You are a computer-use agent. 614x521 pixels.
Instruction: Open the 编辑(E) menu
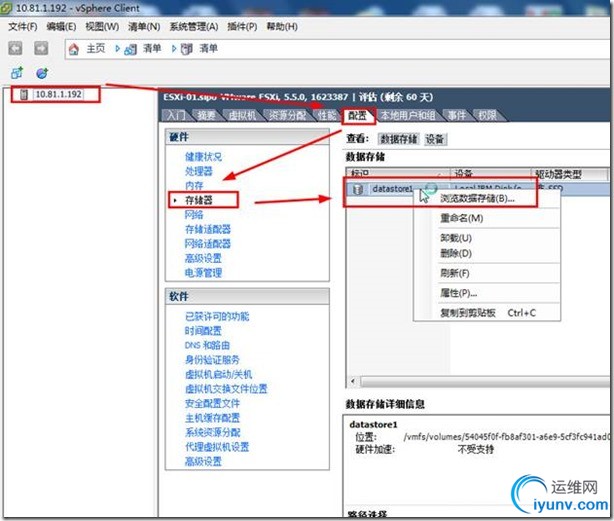[61, 27]
